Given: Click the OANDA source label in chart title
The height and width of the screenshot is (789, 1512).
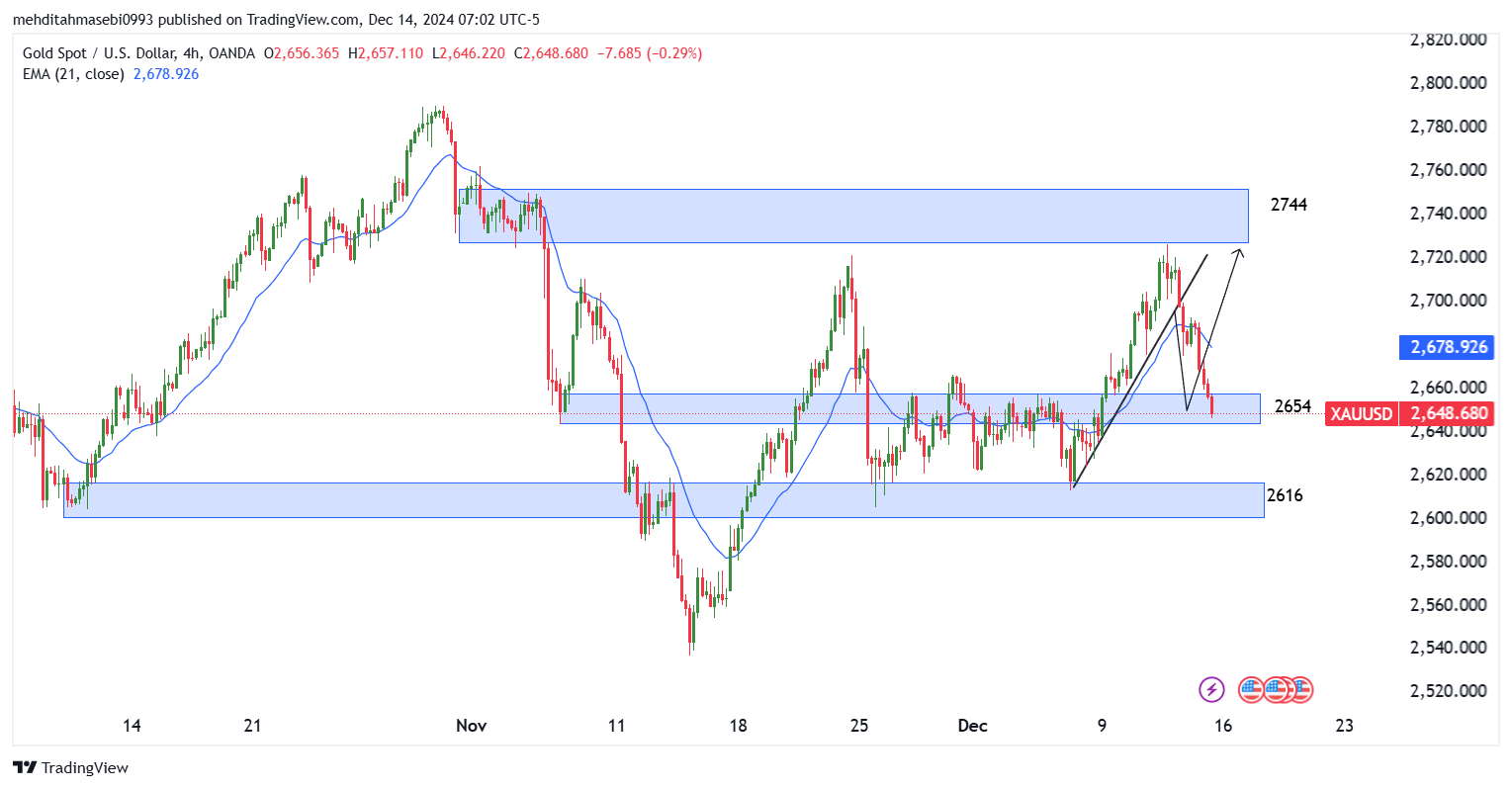Looking at the screenshot, I should pyautogui.click(x=230, y=53).
